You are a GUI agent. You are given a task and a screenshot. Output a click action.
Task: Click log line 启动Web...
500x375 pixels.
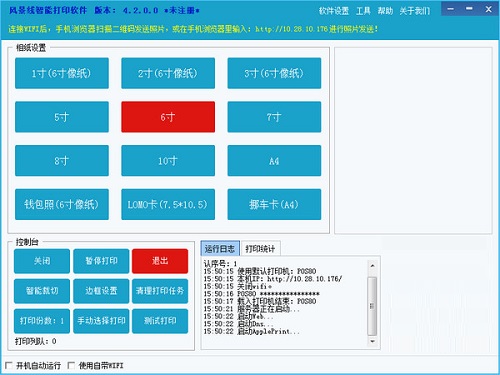(239, 316)
